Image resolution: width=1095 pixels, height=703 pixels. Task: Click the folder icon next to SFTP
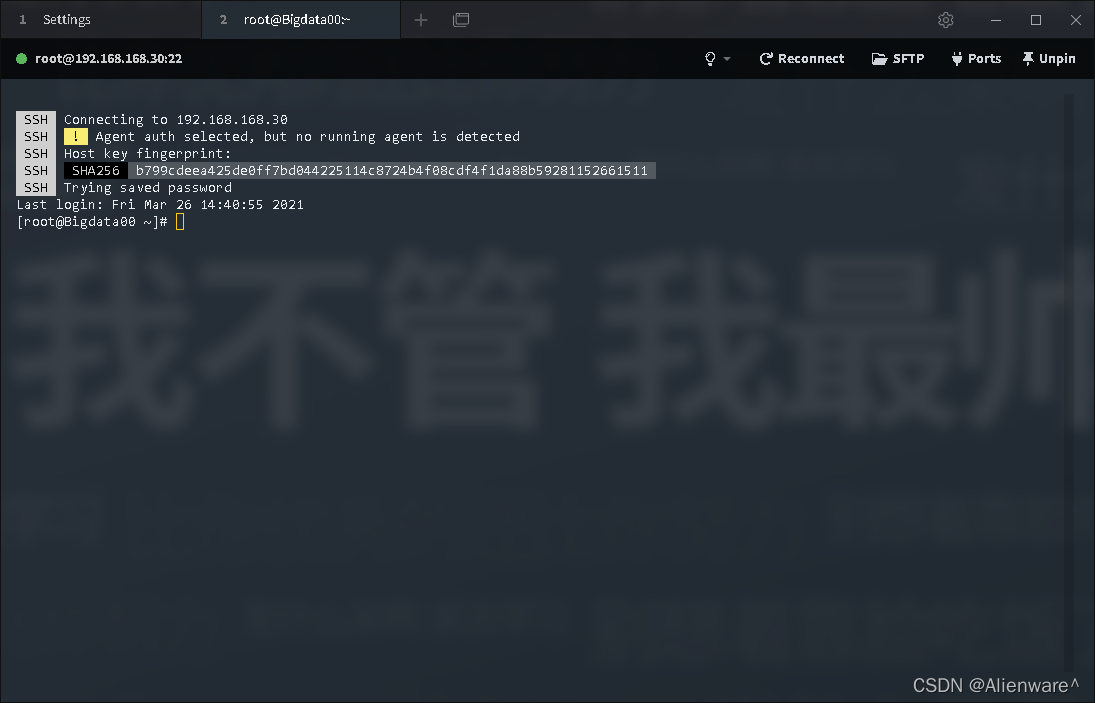pyautogui.click(x=878, y=58)
